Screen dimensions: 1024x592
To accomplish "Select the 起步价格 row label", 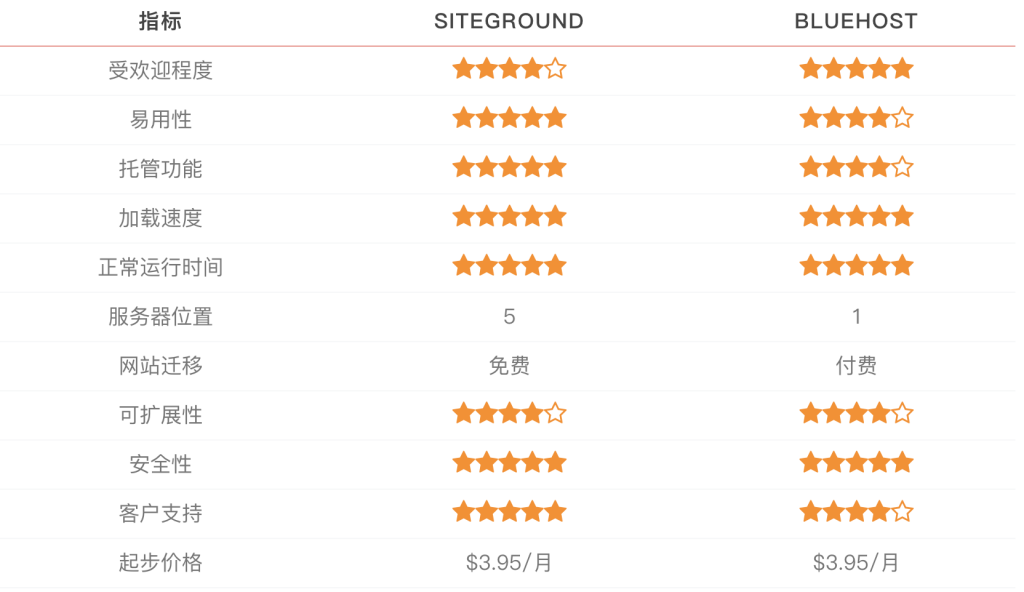I will click(160, 563).
